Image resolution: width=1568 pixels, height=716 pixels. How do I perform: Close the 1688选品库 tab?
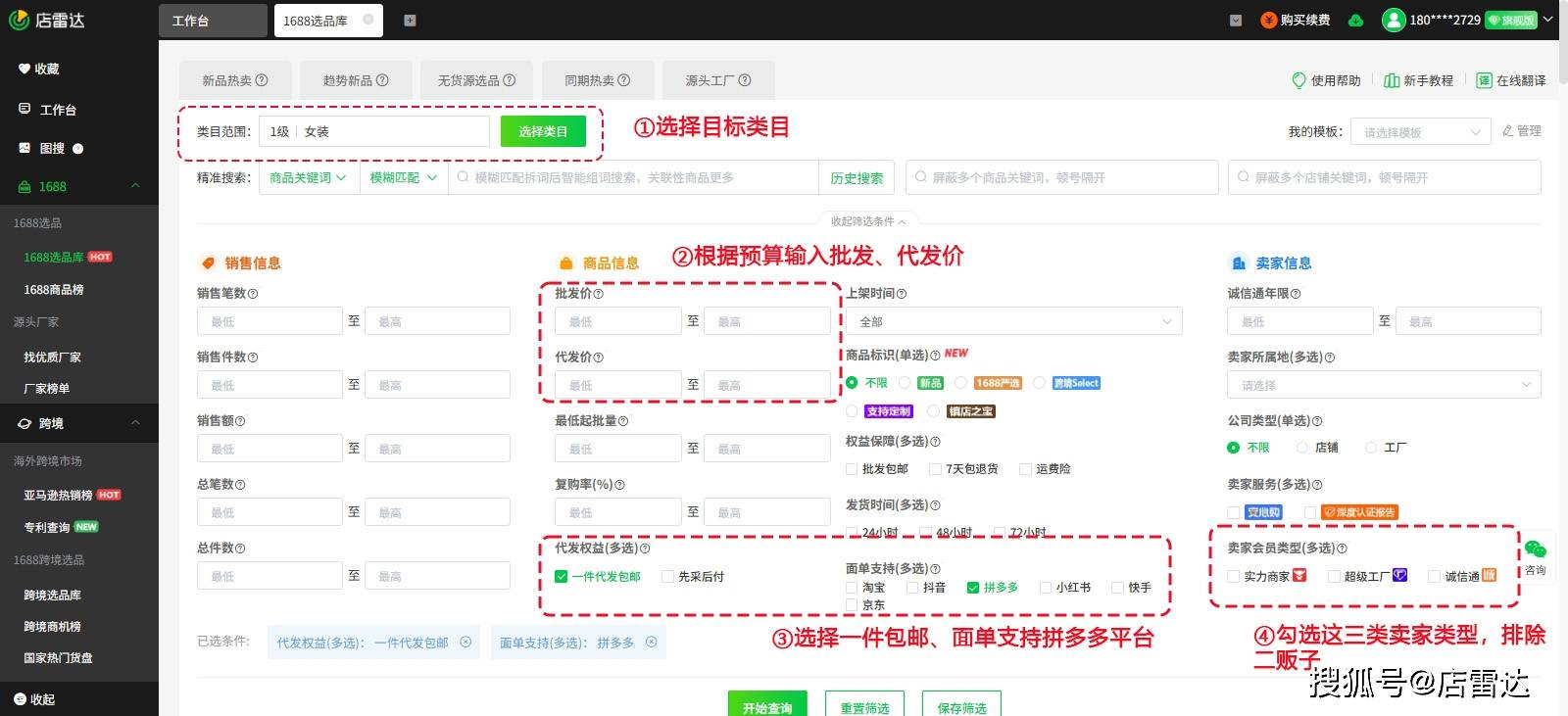(x=368, y=20)
